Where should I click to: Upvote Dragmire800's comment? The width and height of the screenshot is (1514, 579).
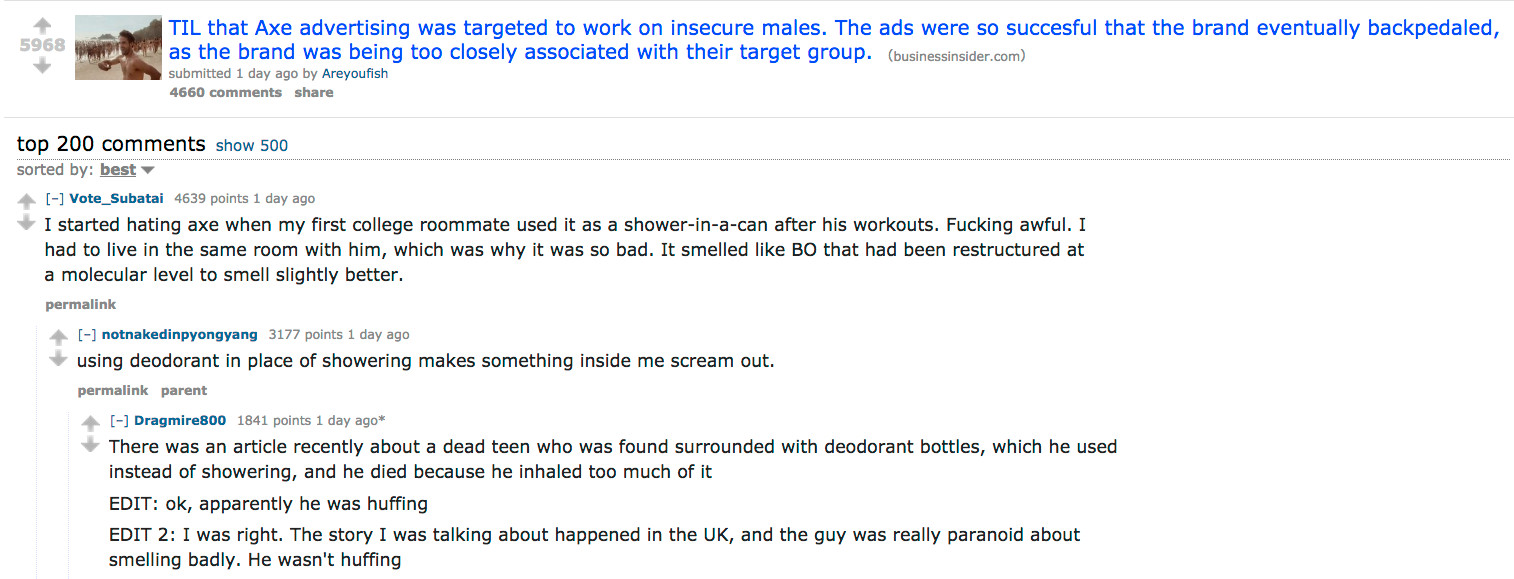pyautogui.click(x=91, y=423)
